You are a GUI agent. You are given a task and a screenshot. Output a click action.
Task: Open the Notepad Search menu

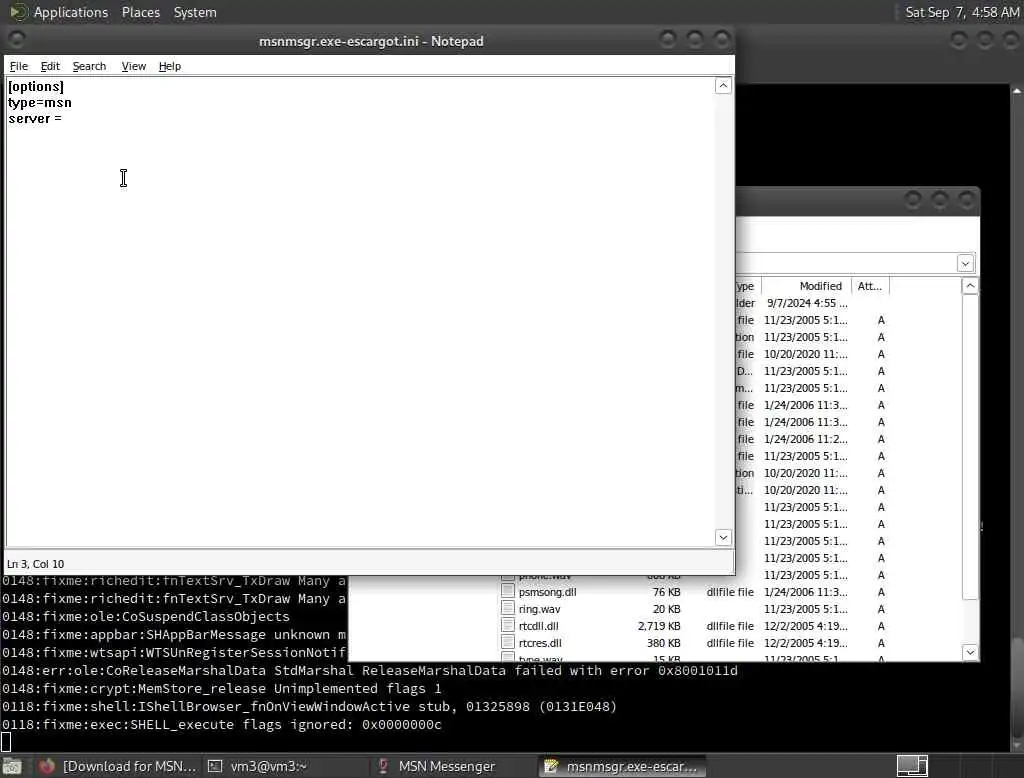point(89,66)
